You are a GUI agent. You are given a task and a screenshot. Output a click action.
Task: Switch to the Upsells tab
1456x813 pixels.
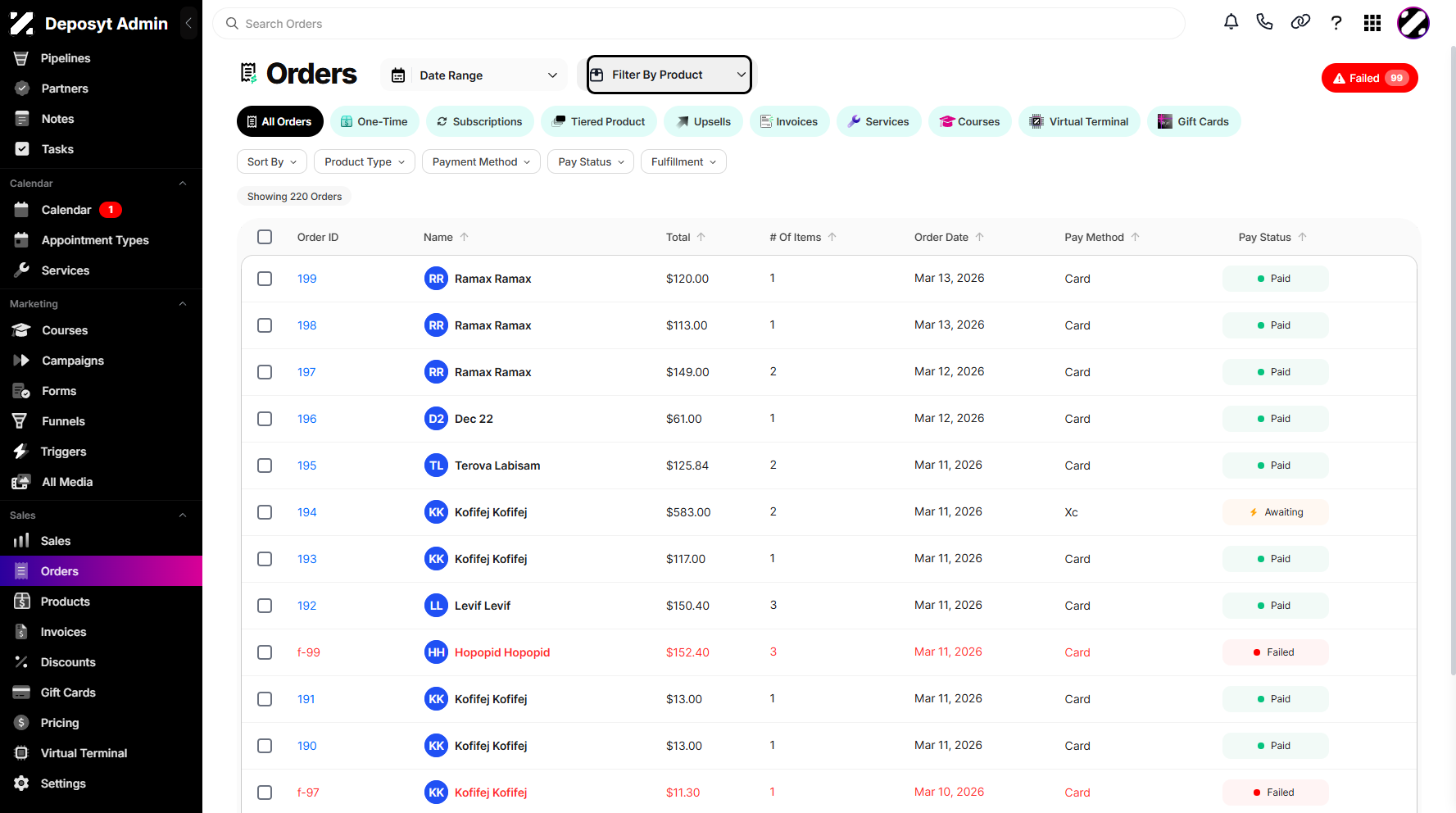coord(703,121)
